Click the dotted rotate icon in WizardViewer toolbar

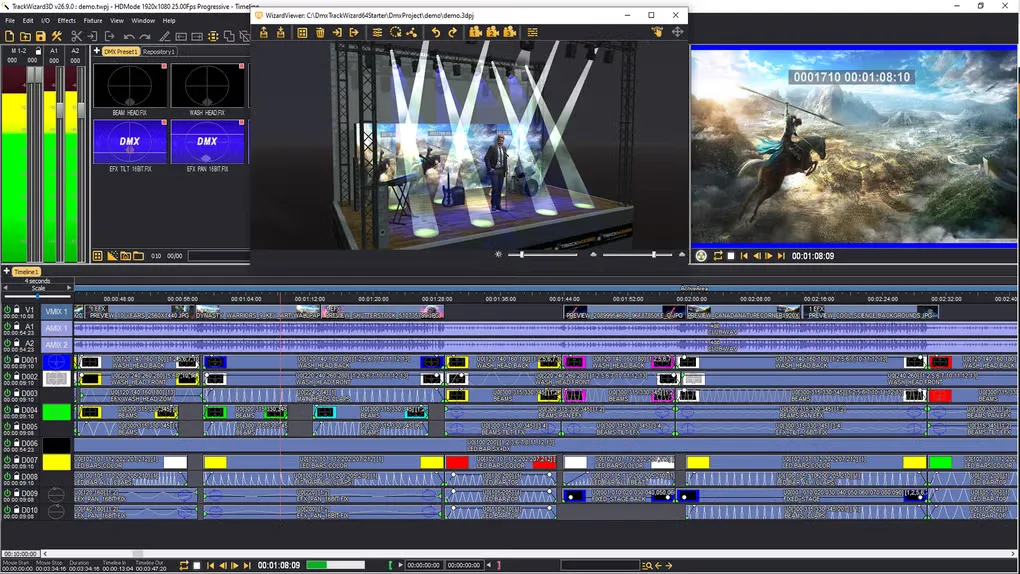click(x=395, y=32)
